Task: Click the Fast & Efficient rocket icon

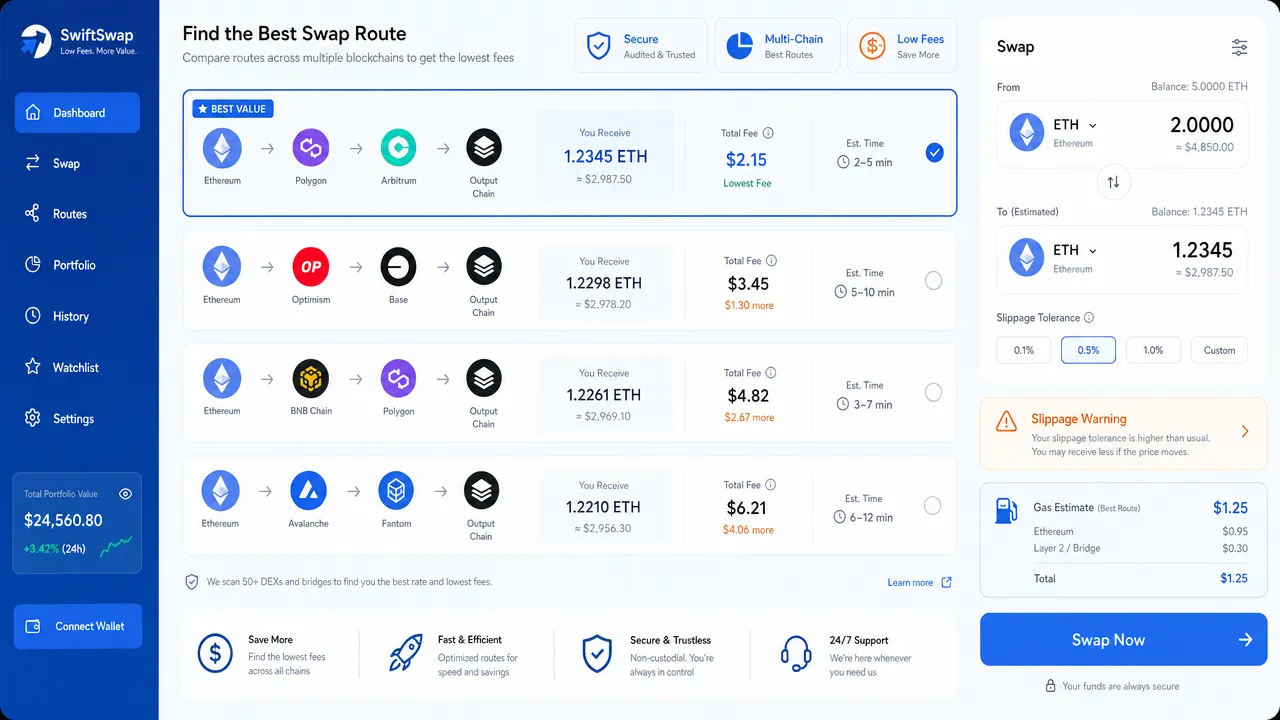Action: click(x=406, y=653)
